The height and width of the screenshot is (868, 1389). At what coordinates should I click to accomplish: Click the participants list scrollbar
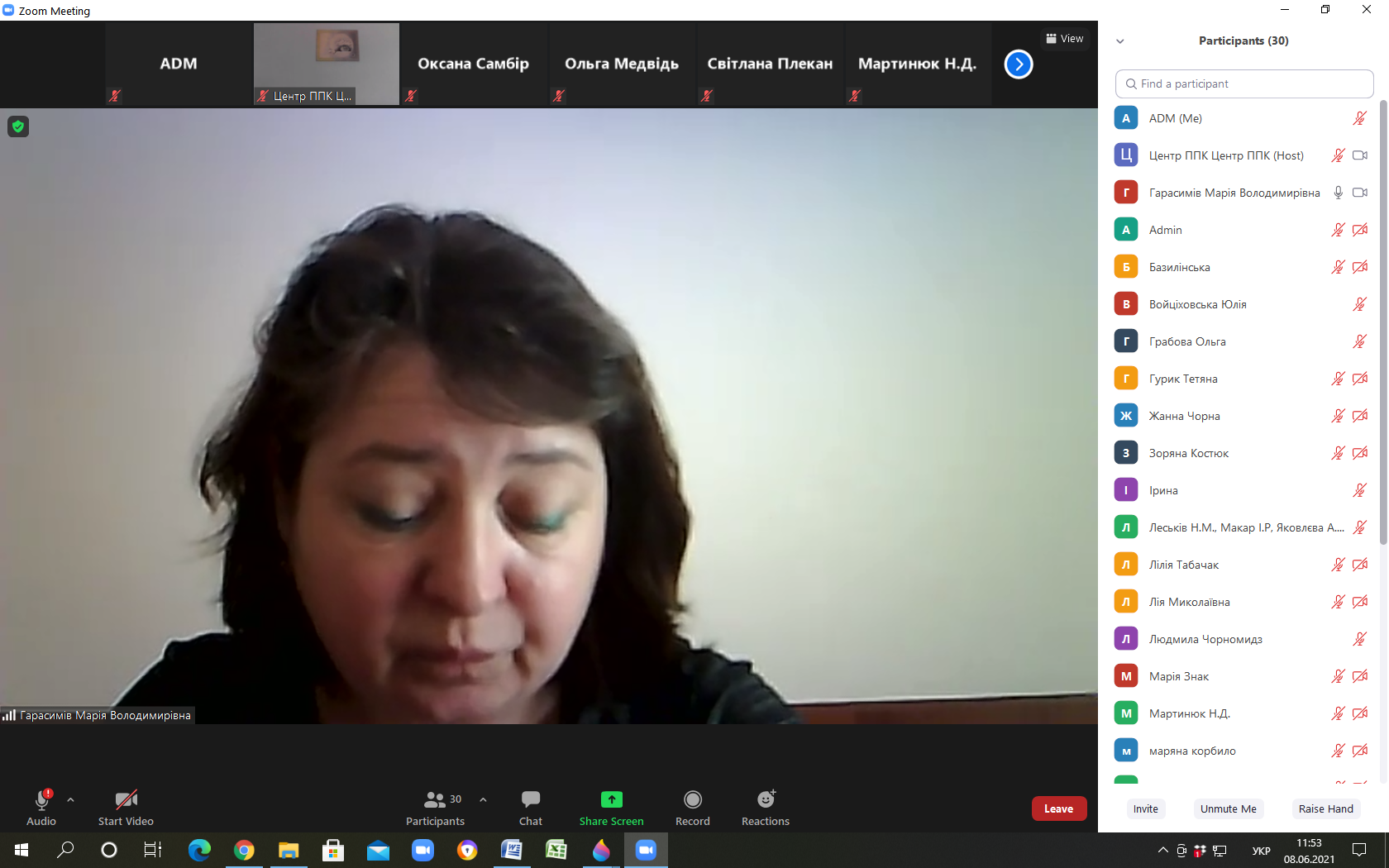click(1383, 322)
